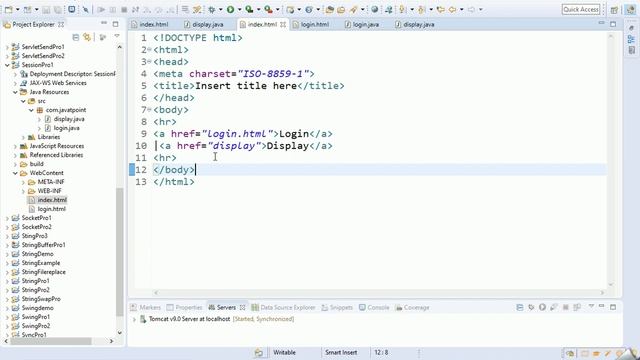Viewport: 640px width, 360px height.
Task: Click Publish to server icon
Action: pos(577,307)
